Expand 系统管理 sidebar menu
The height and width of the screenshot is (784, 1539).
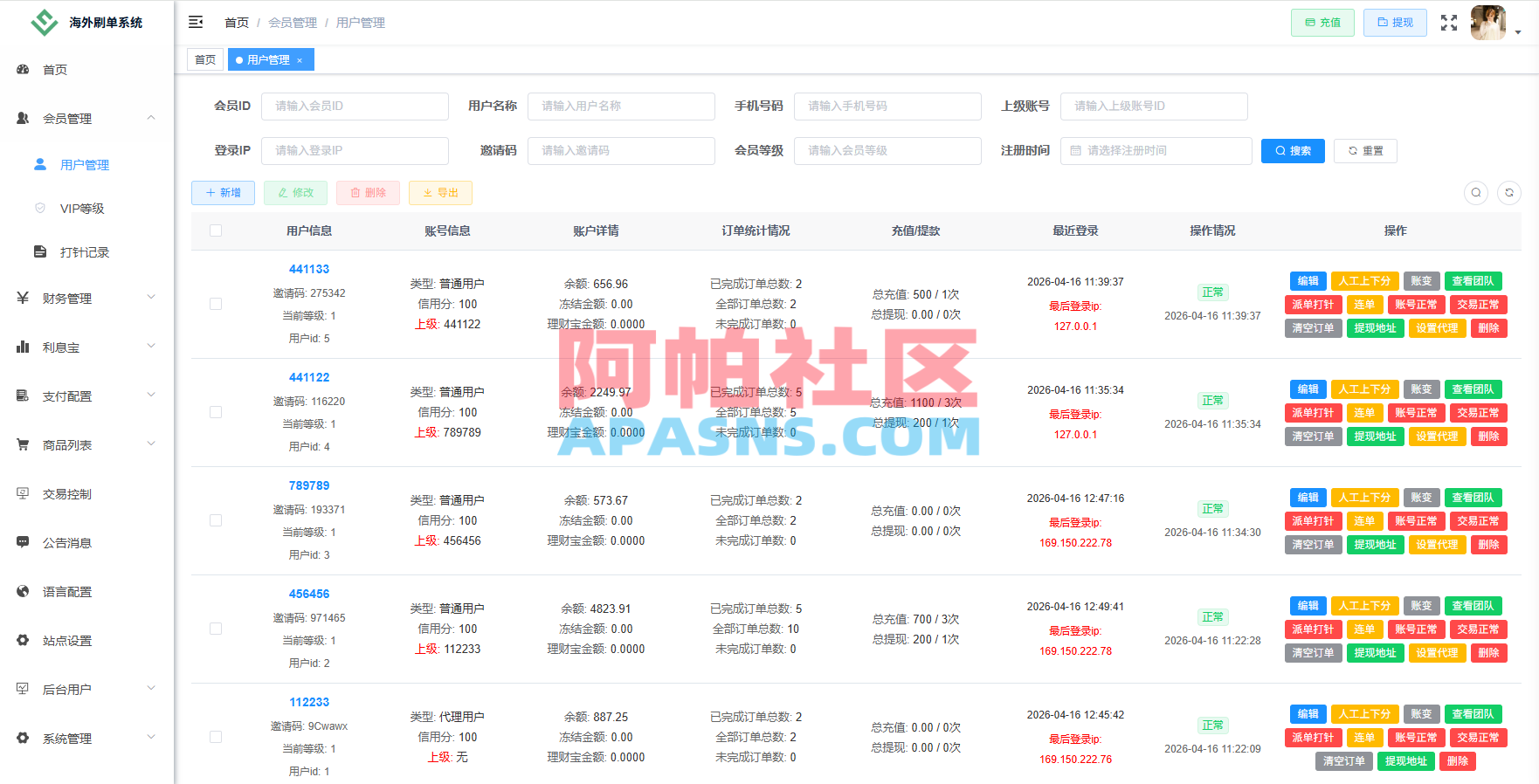86,738
